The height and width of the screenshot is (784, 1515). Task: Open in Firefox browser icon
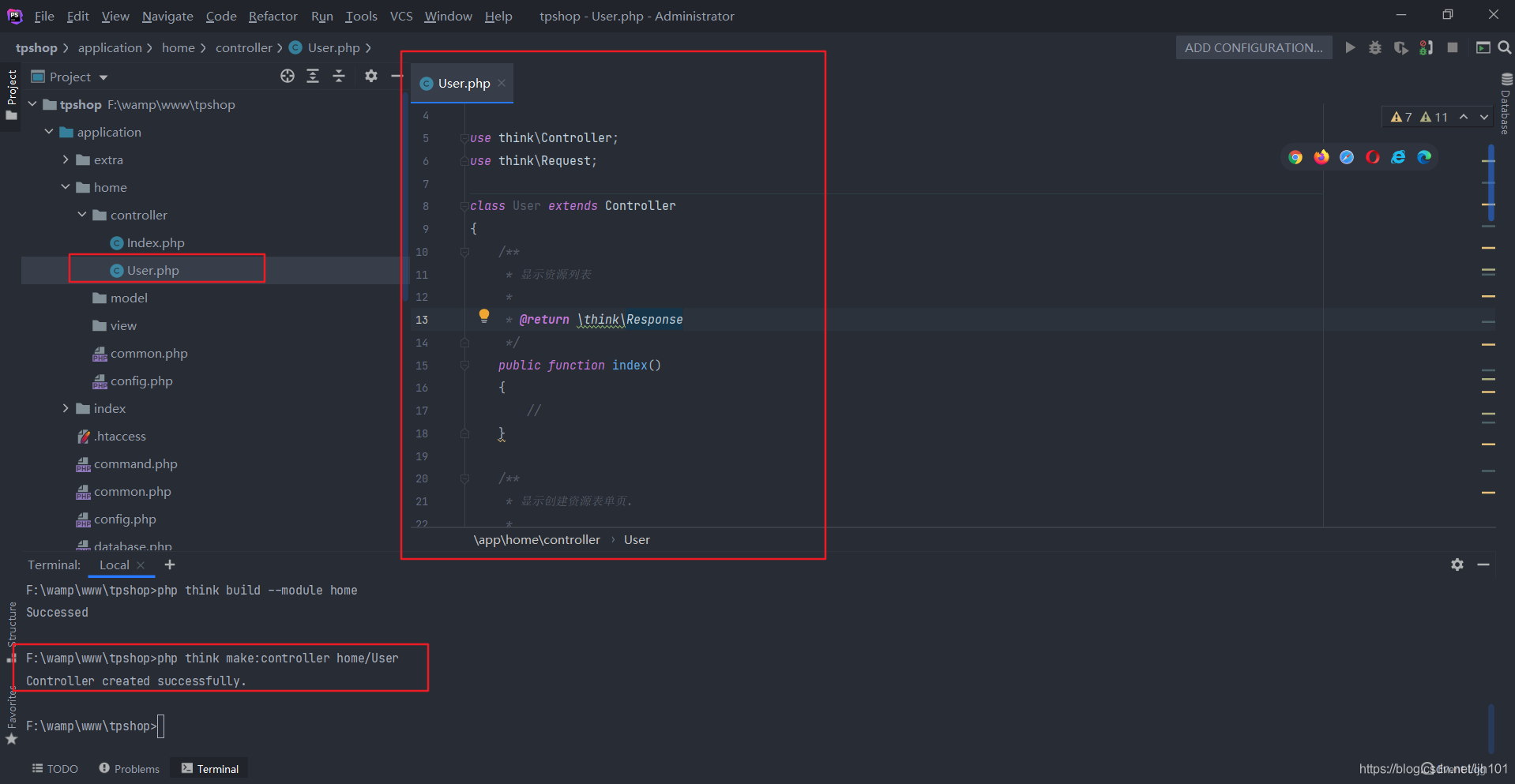coord(1321,157)
